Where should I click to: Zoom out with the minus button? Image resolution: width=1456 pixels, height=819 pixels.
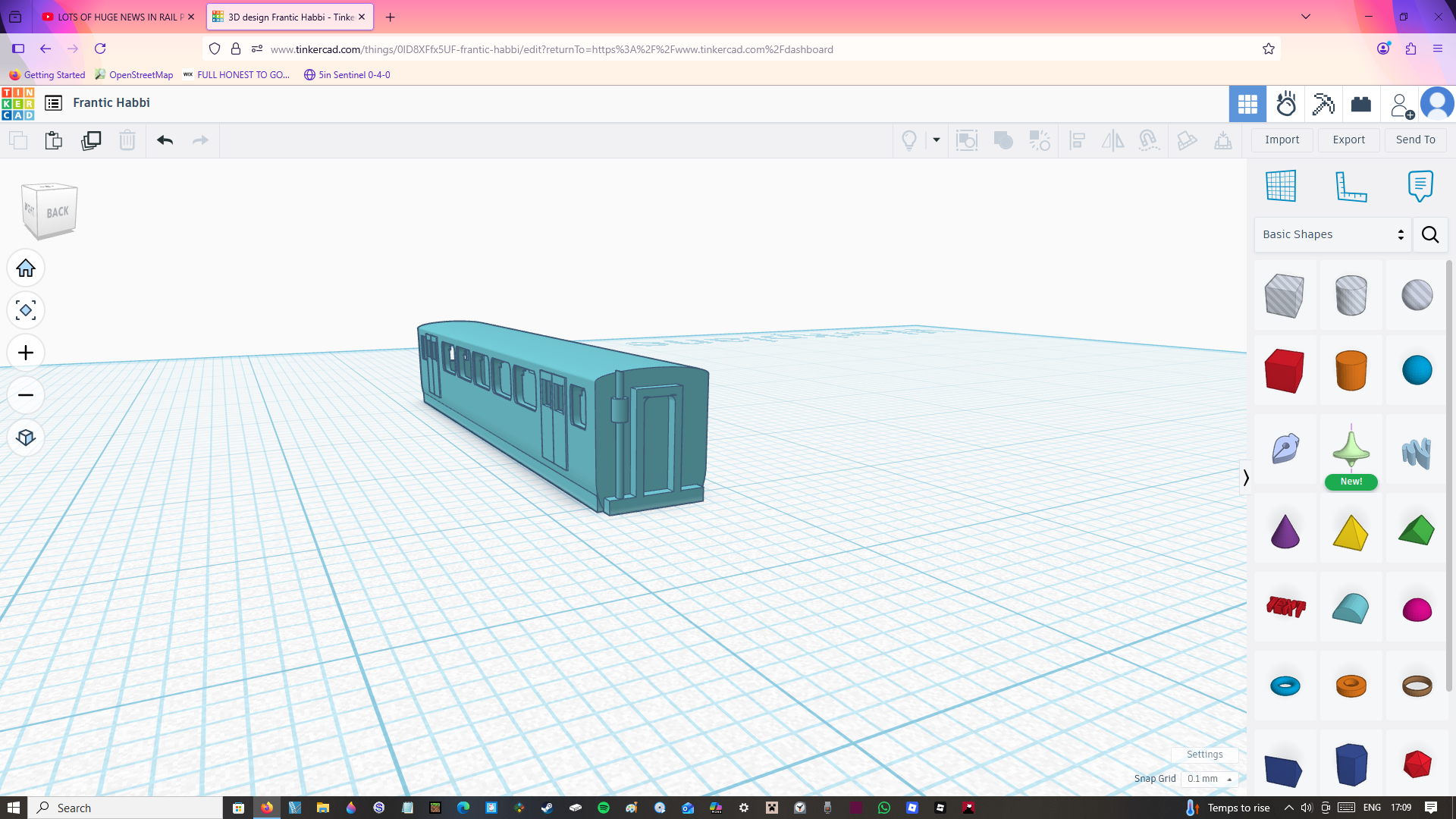[26, 396]
